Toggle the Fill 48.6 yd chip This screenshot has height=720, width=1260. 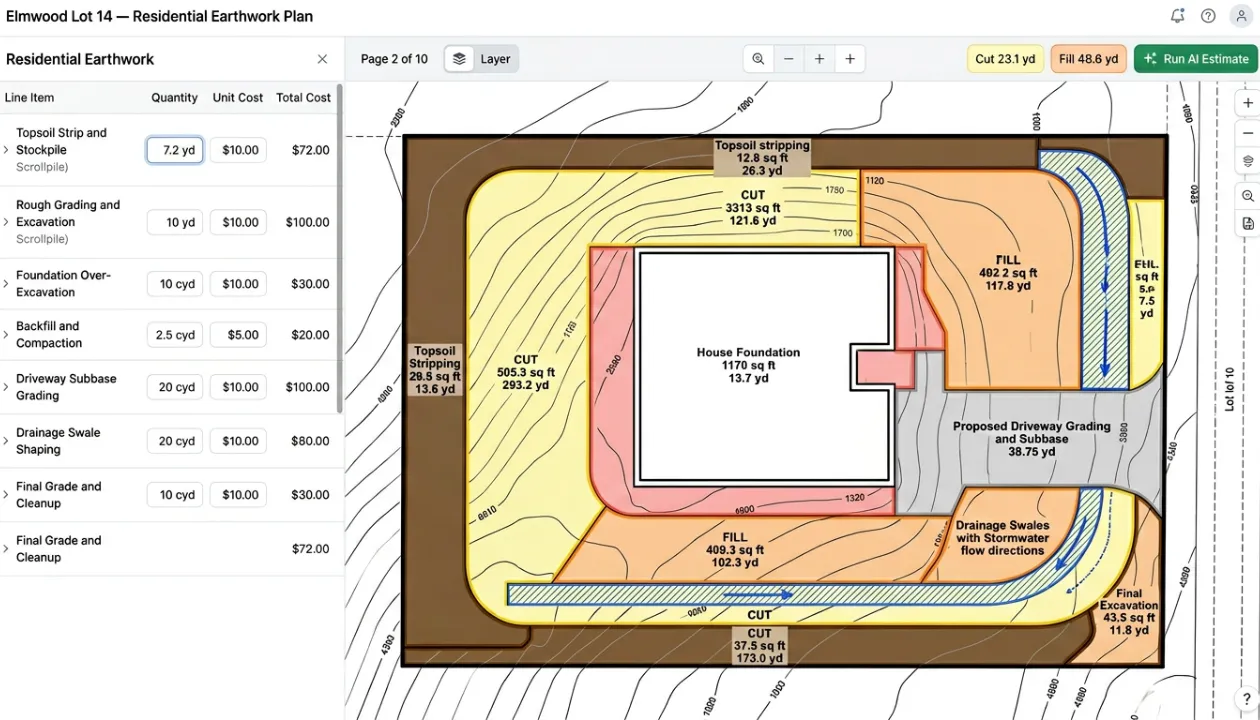(x=1088, y=58)
